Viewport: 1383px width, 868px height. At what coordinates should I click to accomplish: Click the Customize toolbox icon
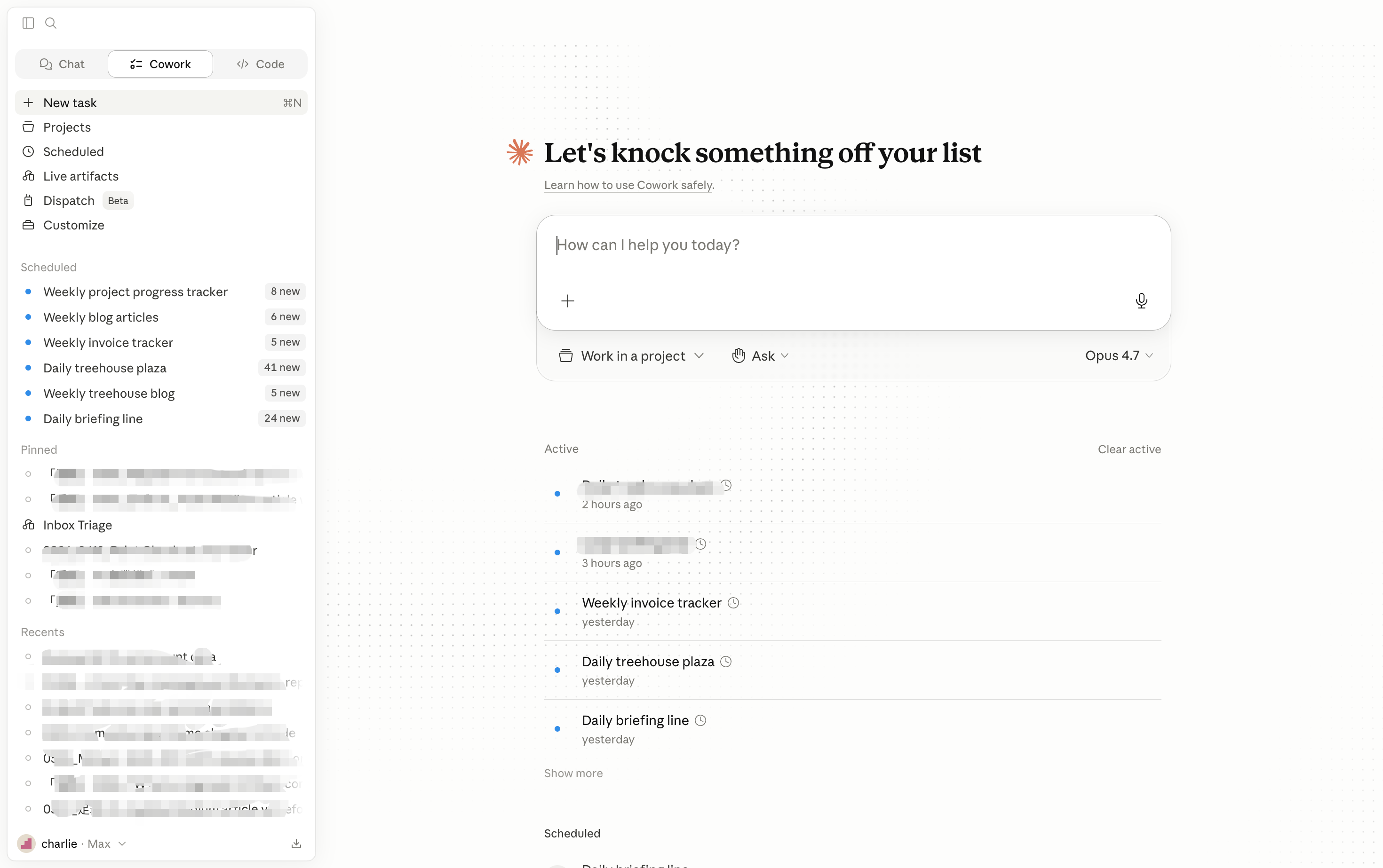click(x=28, y=225)
